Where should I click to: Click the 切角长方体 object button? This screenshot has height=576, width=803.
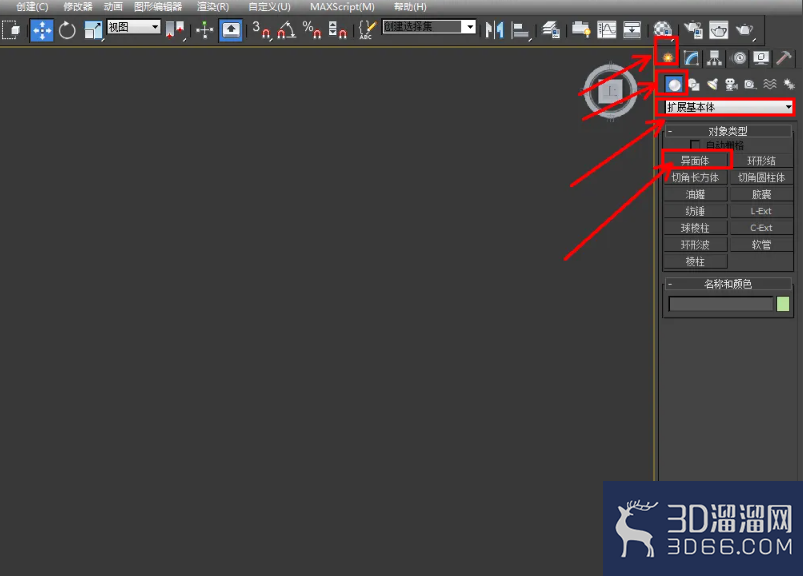click(x=695, y=178)
